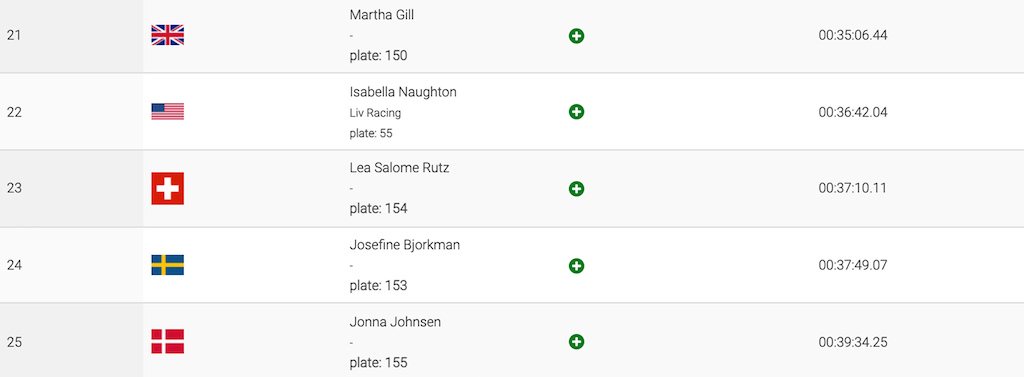Select the rank 23 position cell
This screenshot has height=377, width=1024.
(71, 188)
